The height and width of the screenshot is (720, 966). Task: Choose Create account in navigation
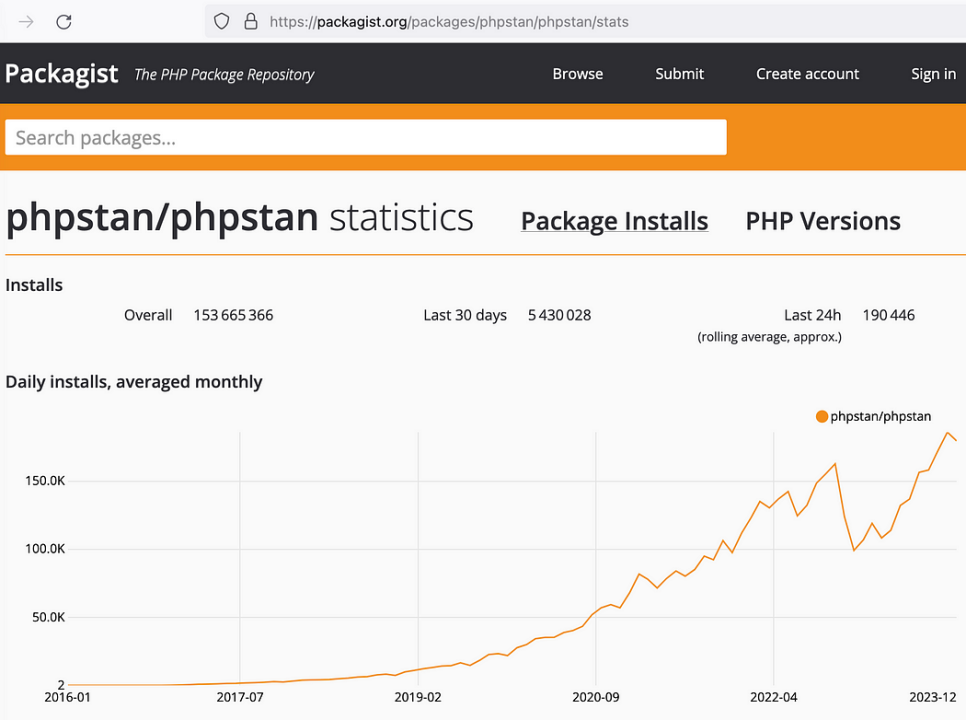(x=807, y=74)
